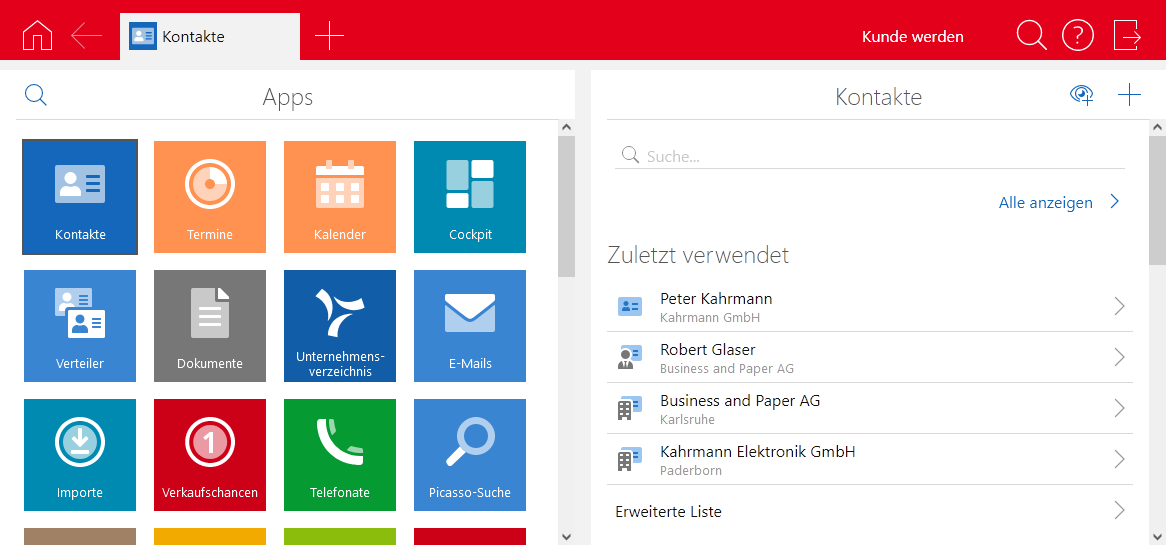
Task: Click the home icon in header
Action: coord(37,36)
